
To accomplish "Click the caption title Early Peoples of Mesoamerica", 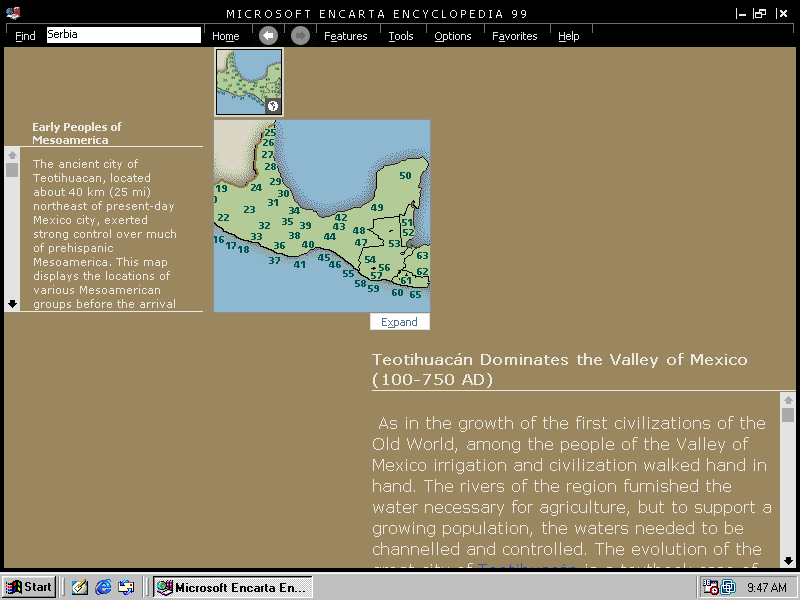I will (x=77, y=133).
